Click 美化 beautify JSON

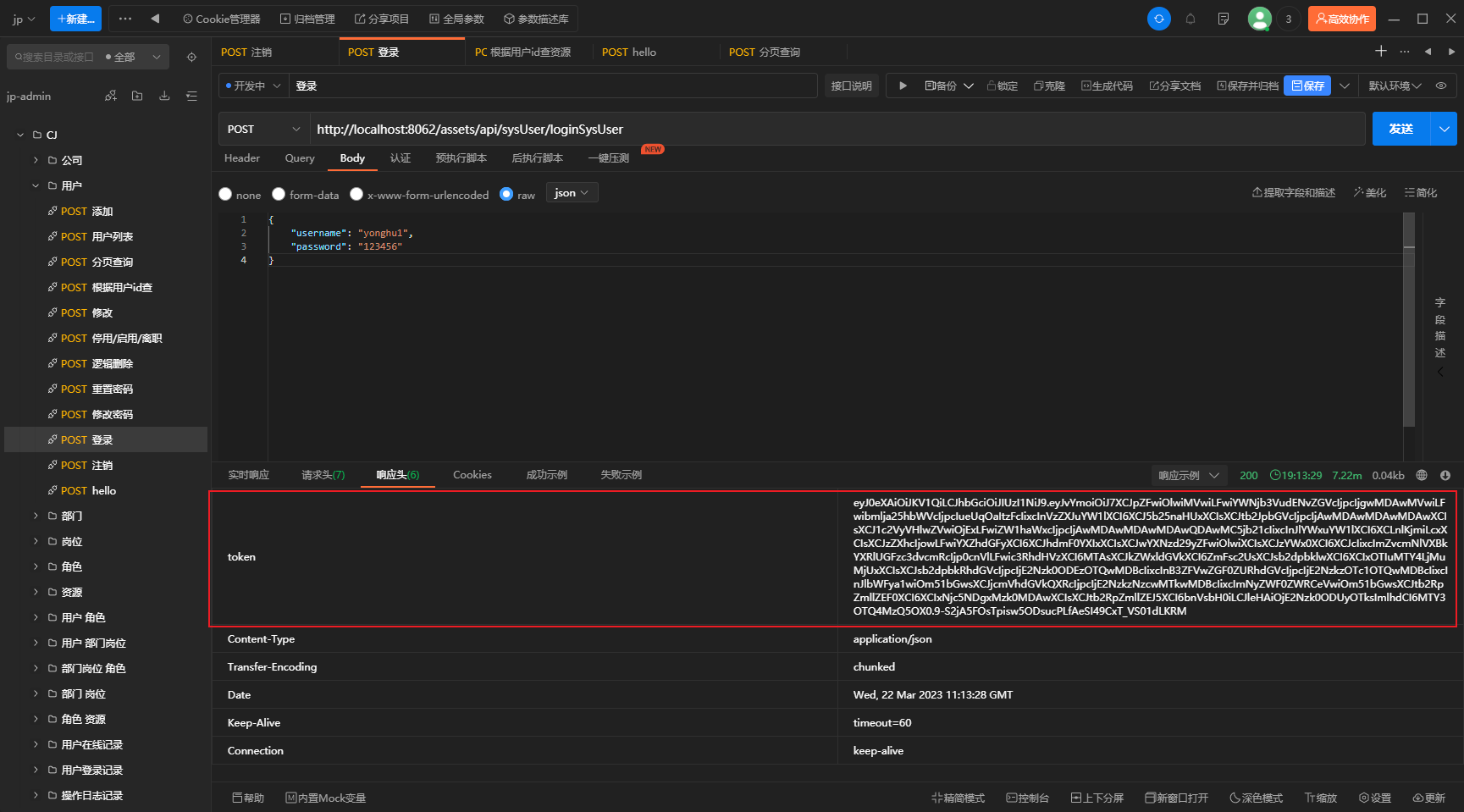click(x=1370, y=193)
